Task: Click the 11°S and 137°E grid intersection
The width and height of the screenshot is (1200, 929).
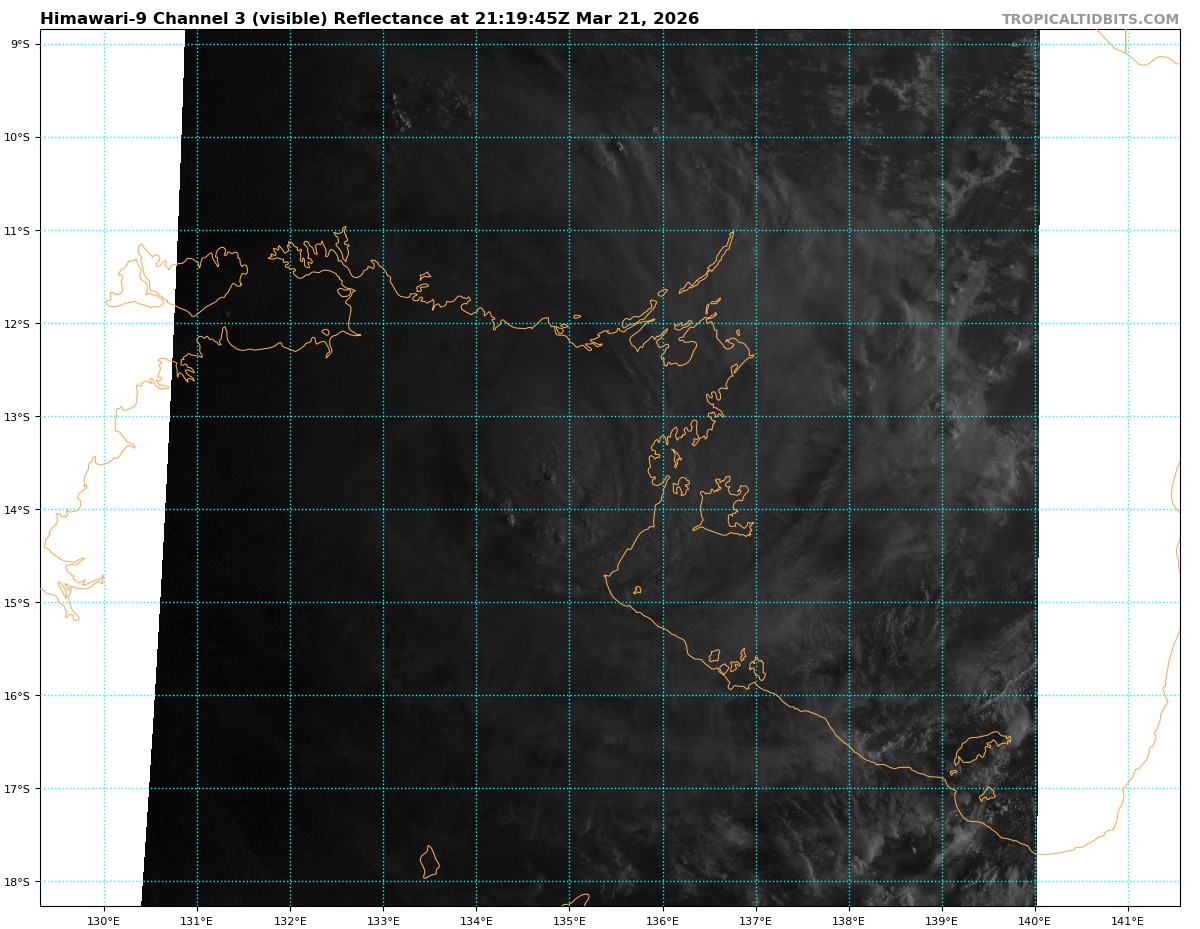Action: pos(756,231)
